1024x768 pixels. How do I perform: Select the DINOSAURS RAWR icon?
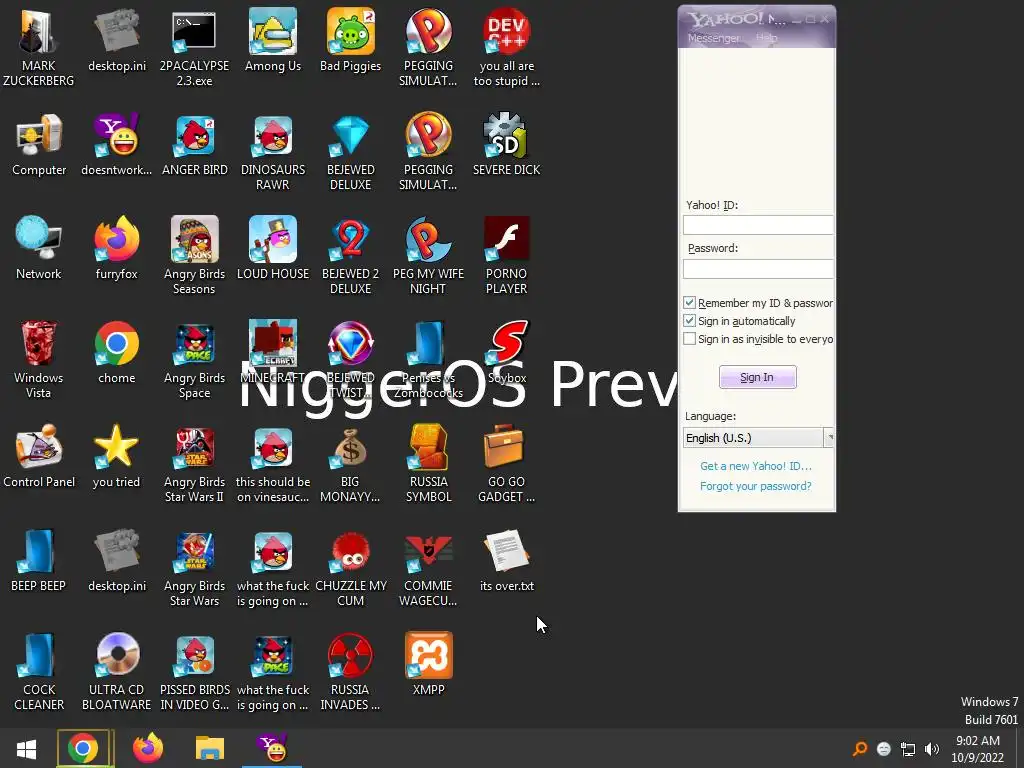coord(273,152)
